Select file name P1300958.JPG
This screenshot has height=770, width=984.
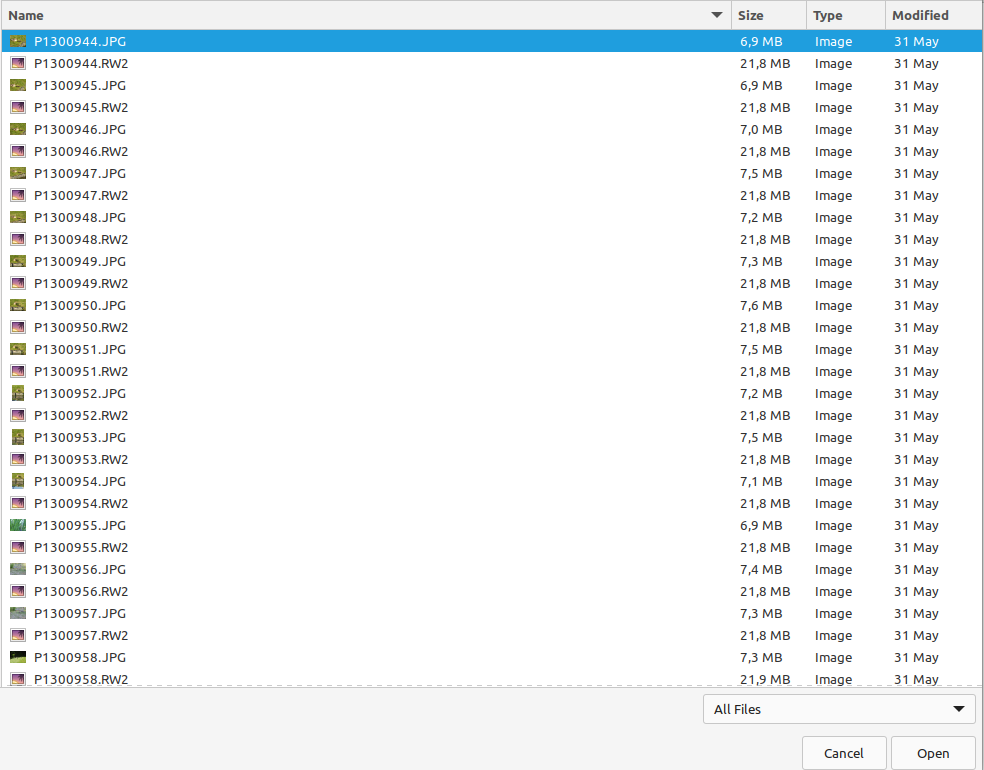[x=80, y=657]
